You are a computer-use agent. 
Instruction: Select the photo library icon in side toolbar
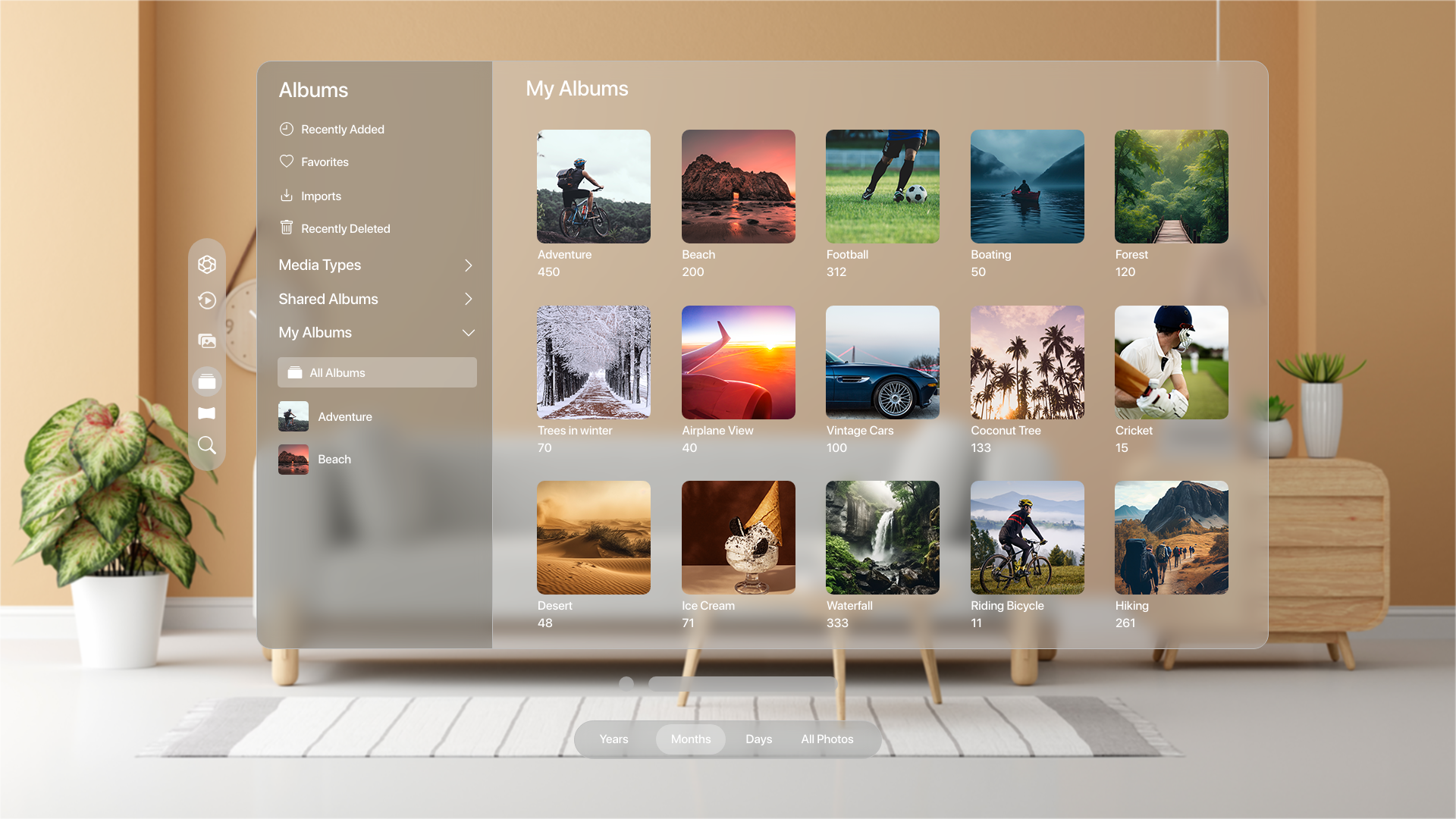point(207,341)
